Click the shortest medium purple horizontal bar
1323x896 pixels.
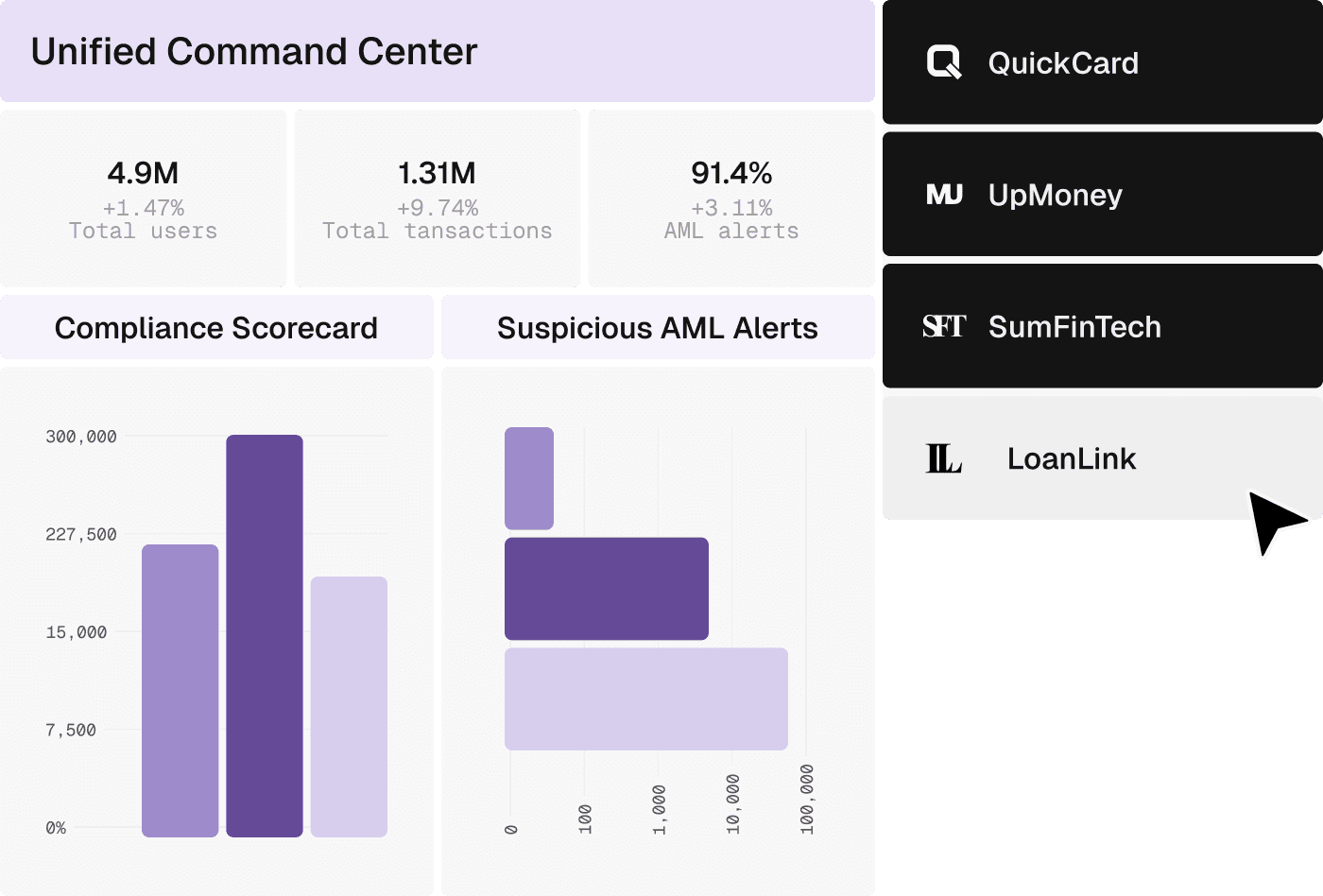[529, 478]
